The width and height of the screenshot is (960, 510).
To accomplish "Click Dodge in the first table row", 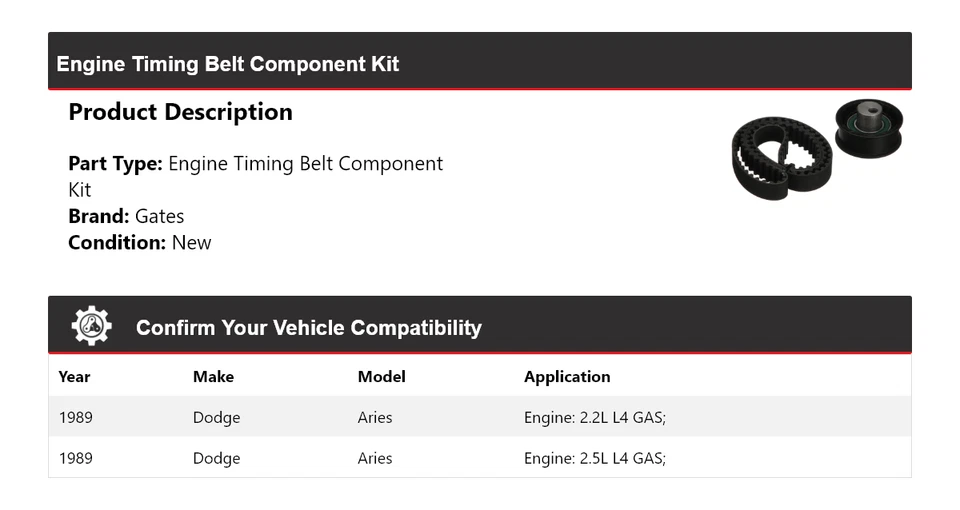I will click(216, 417).
